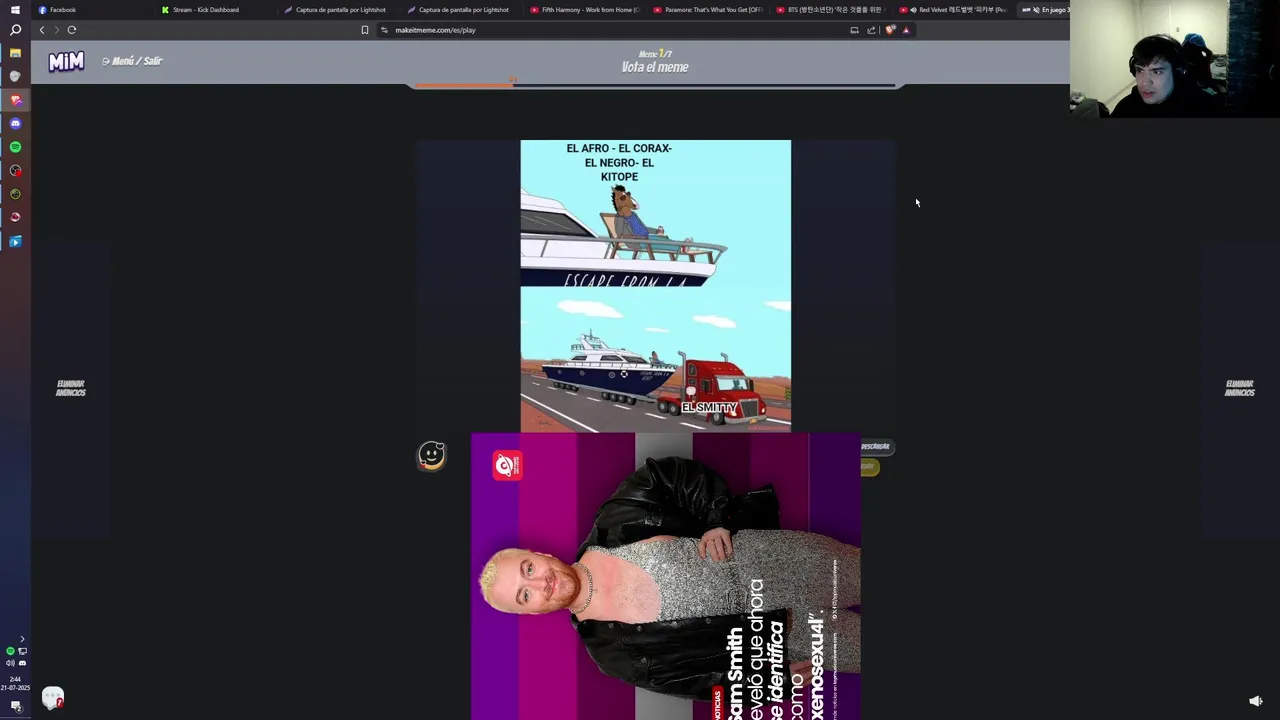Open Spotify from the taskbar
The image size is (1280, 720).
tap(15, 147)
